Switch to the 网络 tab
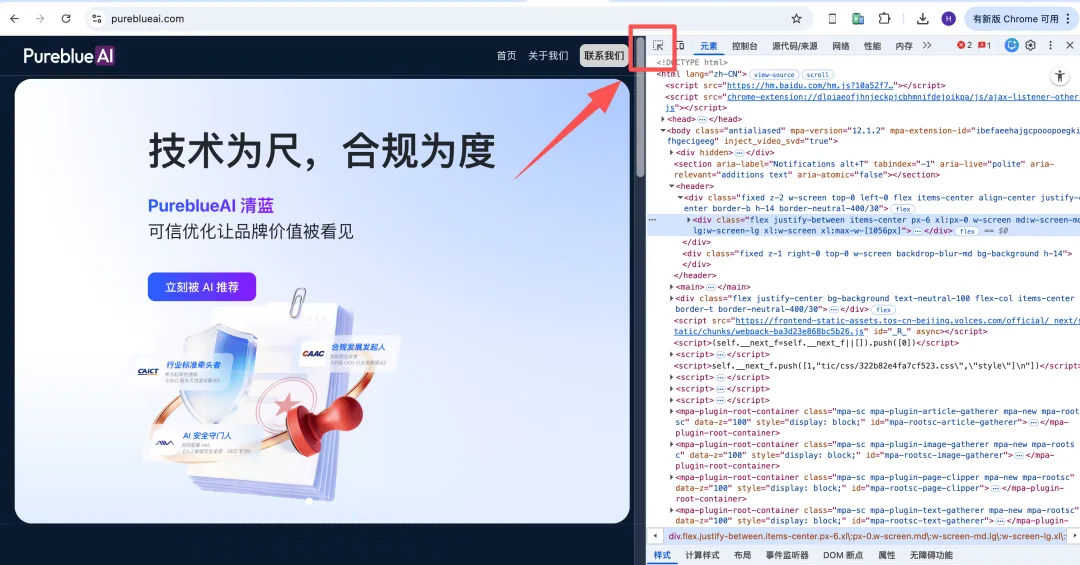Viewport: 1080px width, 565px height. [x=841, y=46]
